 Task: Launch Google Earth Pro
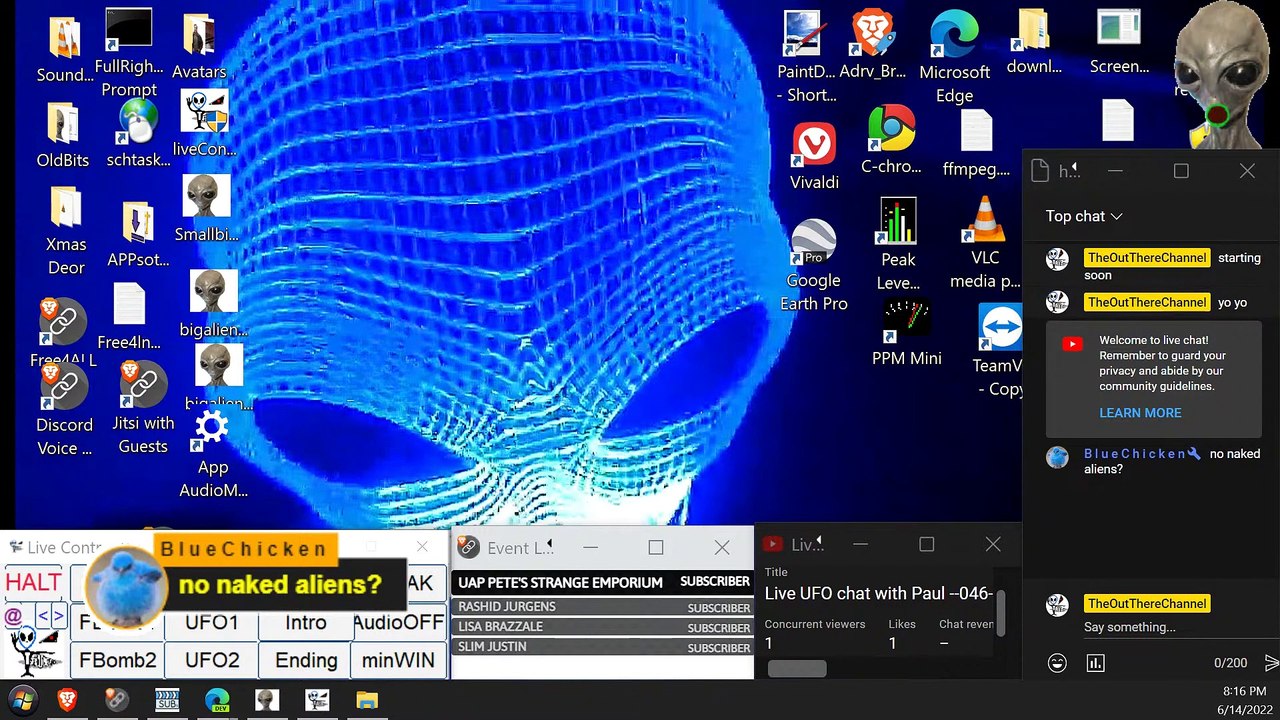pos(814,265)
